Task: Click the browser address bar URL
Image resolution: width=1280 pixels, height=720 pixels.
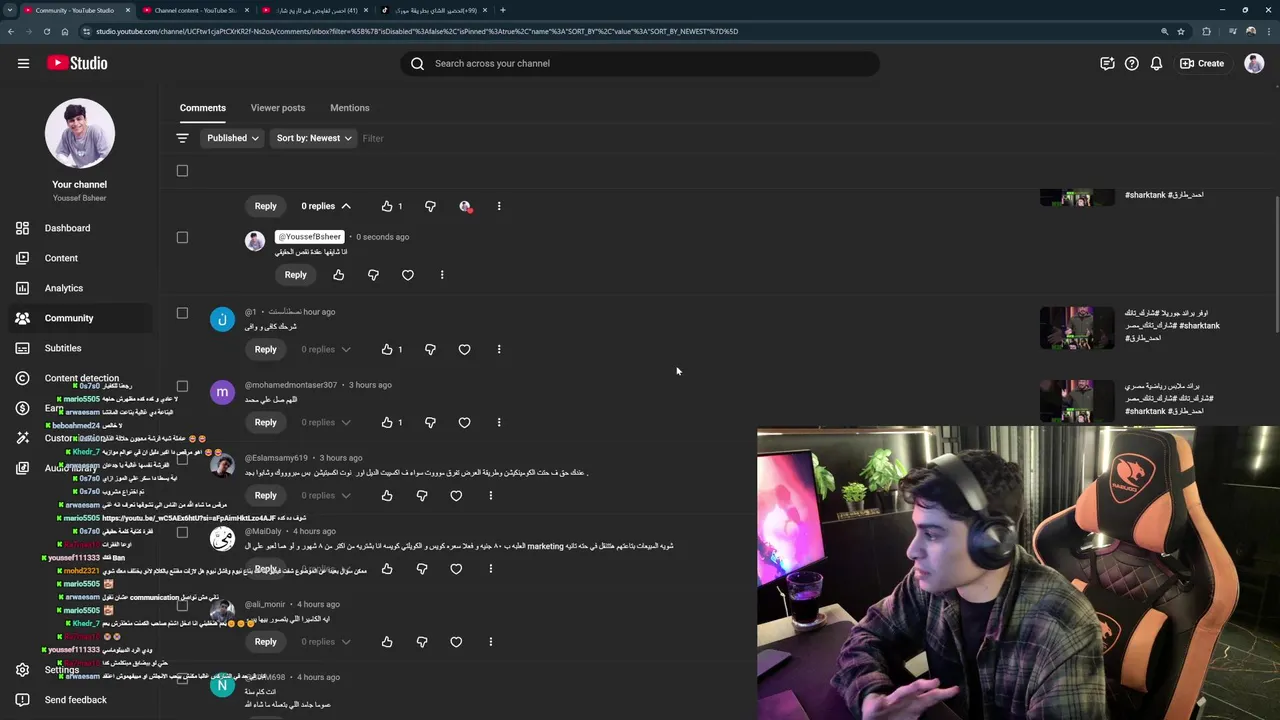Action: point(417,31)
